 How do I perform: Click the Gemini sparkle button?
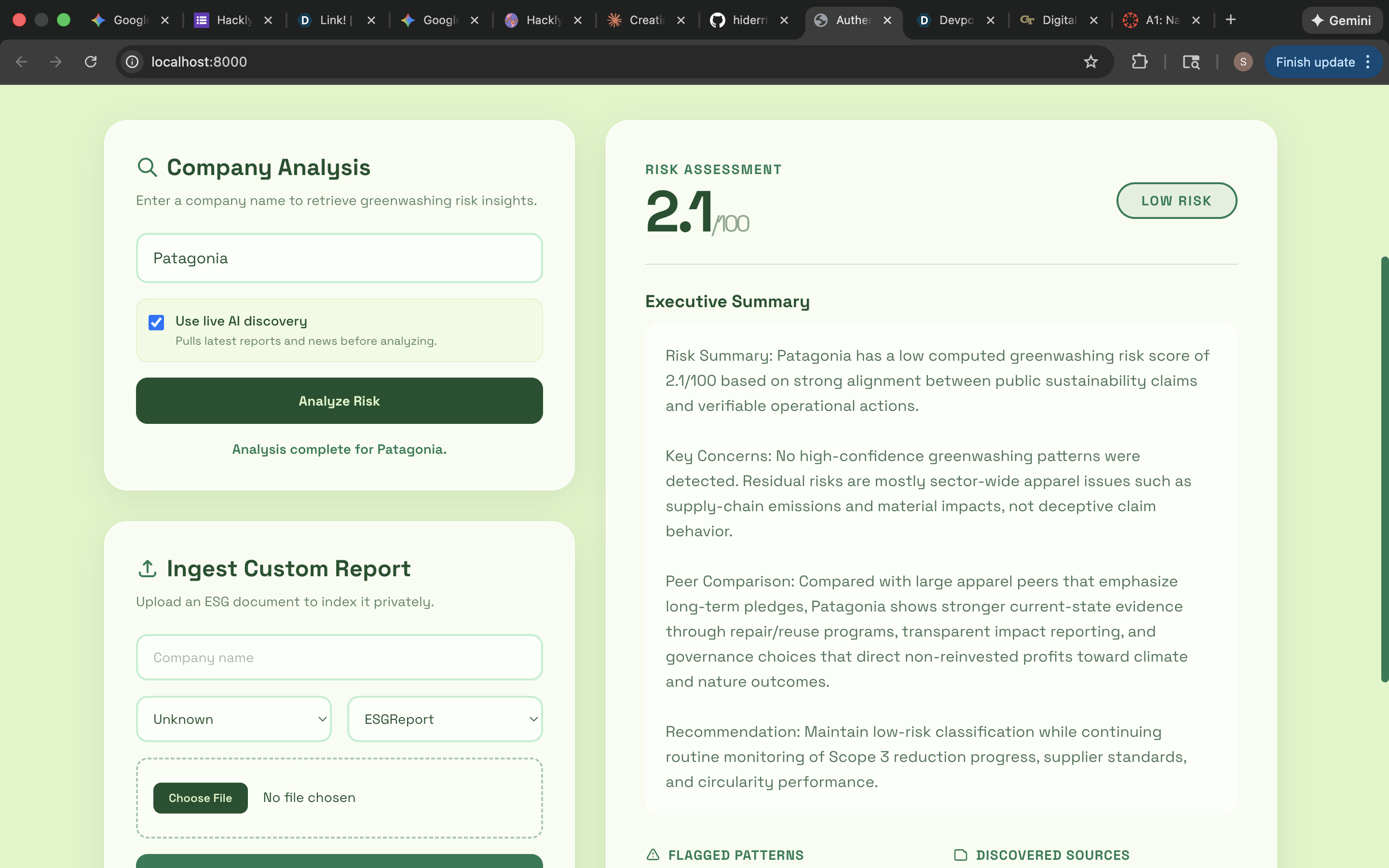pyautogui.click(x=1342, y=20)
